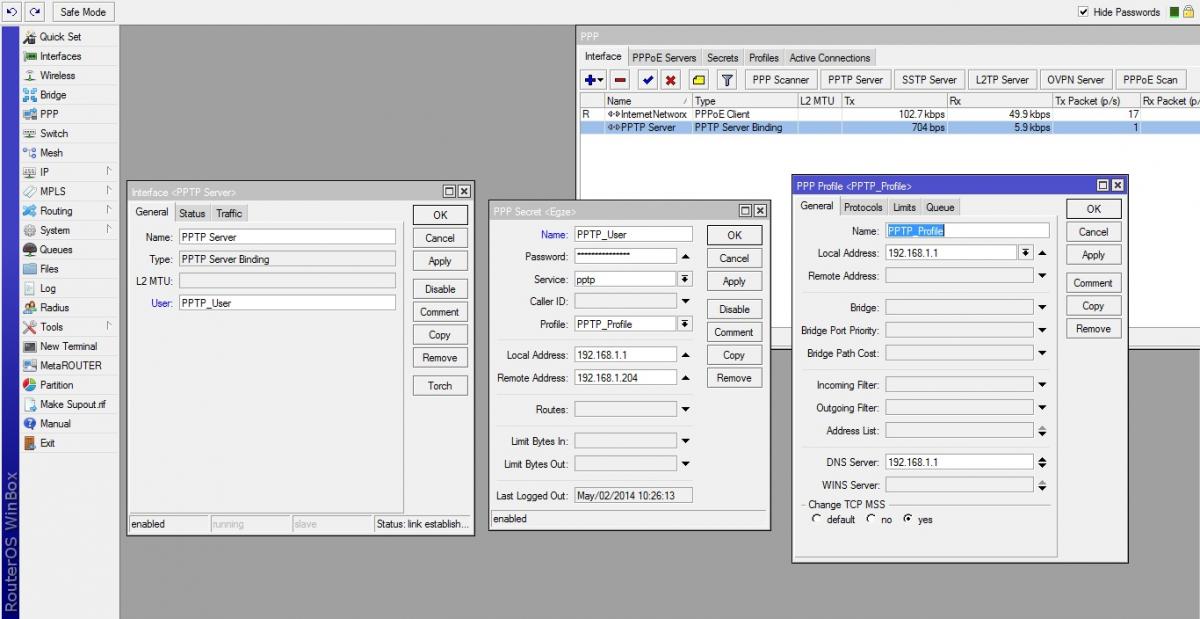Click the PPTP Server button
Viewport: 1200px width, 619px height.
(x=855, y=80)
